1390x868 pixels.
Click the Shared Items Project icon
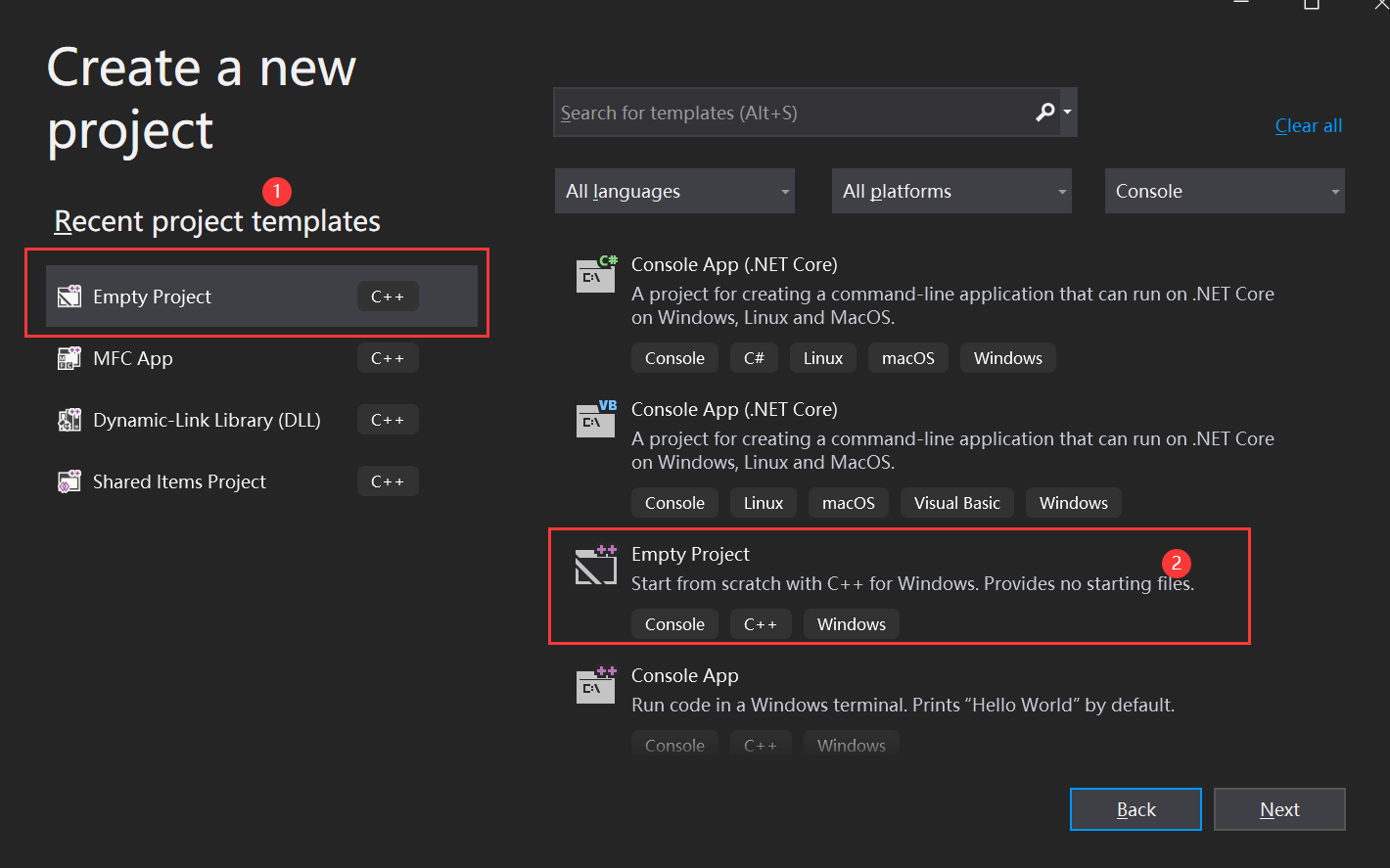click(x=69, y=481)
